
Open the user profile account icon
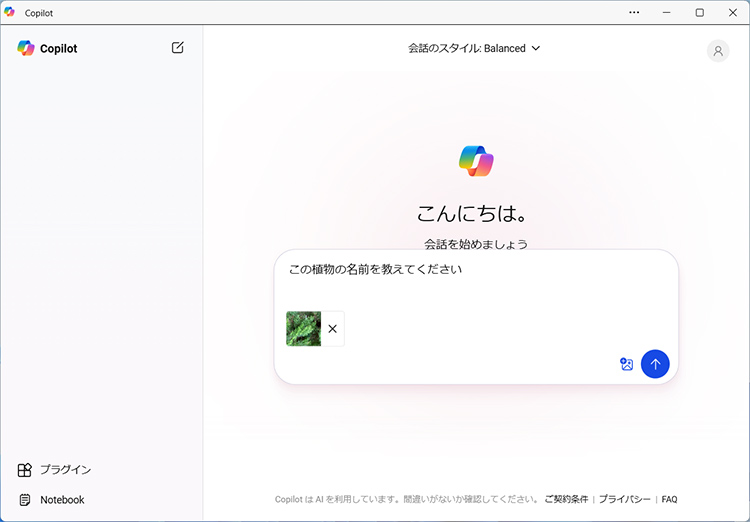point(717,51)
